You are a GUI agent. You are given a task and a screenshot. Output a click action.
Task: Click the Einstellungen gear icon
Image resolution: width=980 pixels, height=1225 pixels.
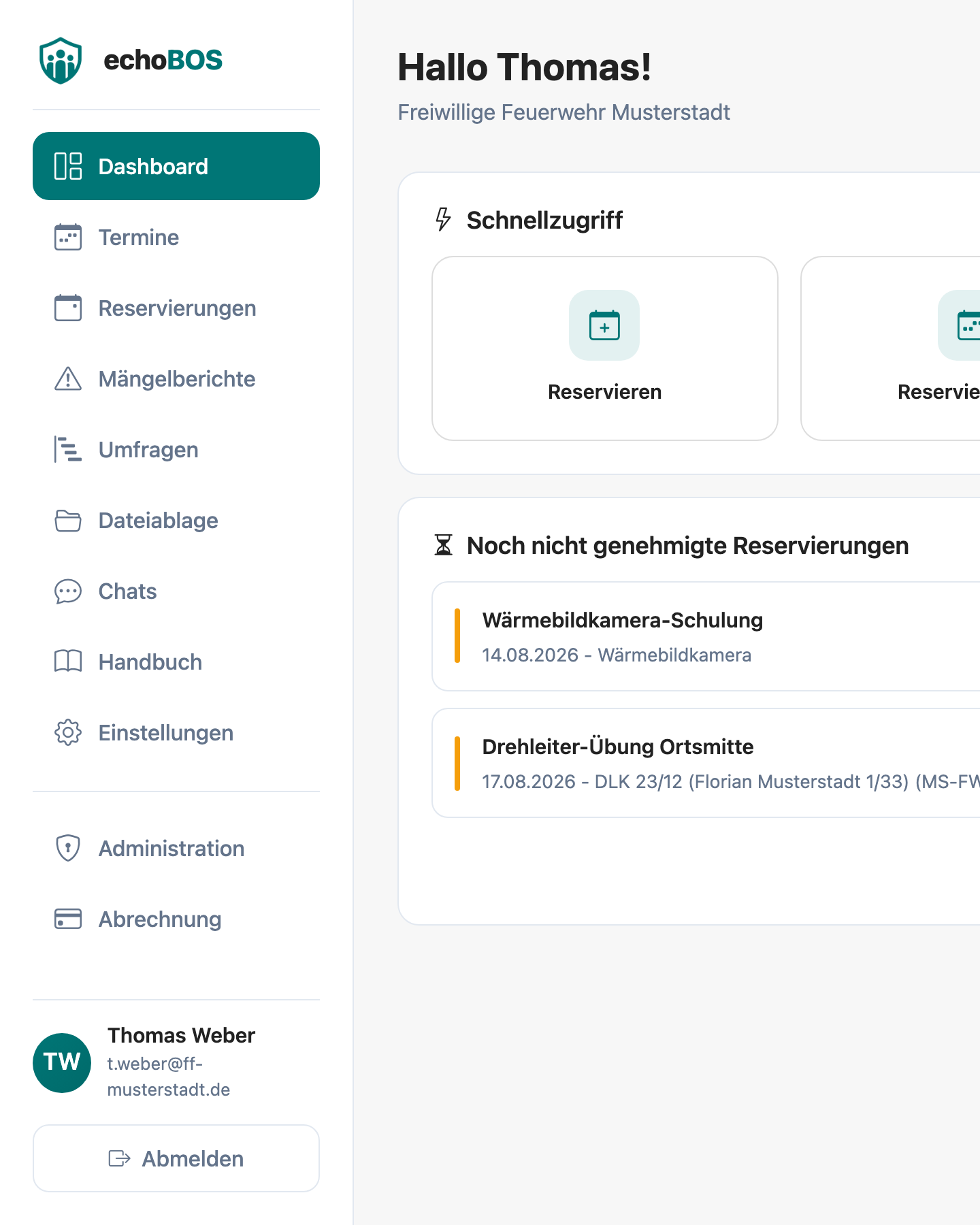[x=68, y=732]
